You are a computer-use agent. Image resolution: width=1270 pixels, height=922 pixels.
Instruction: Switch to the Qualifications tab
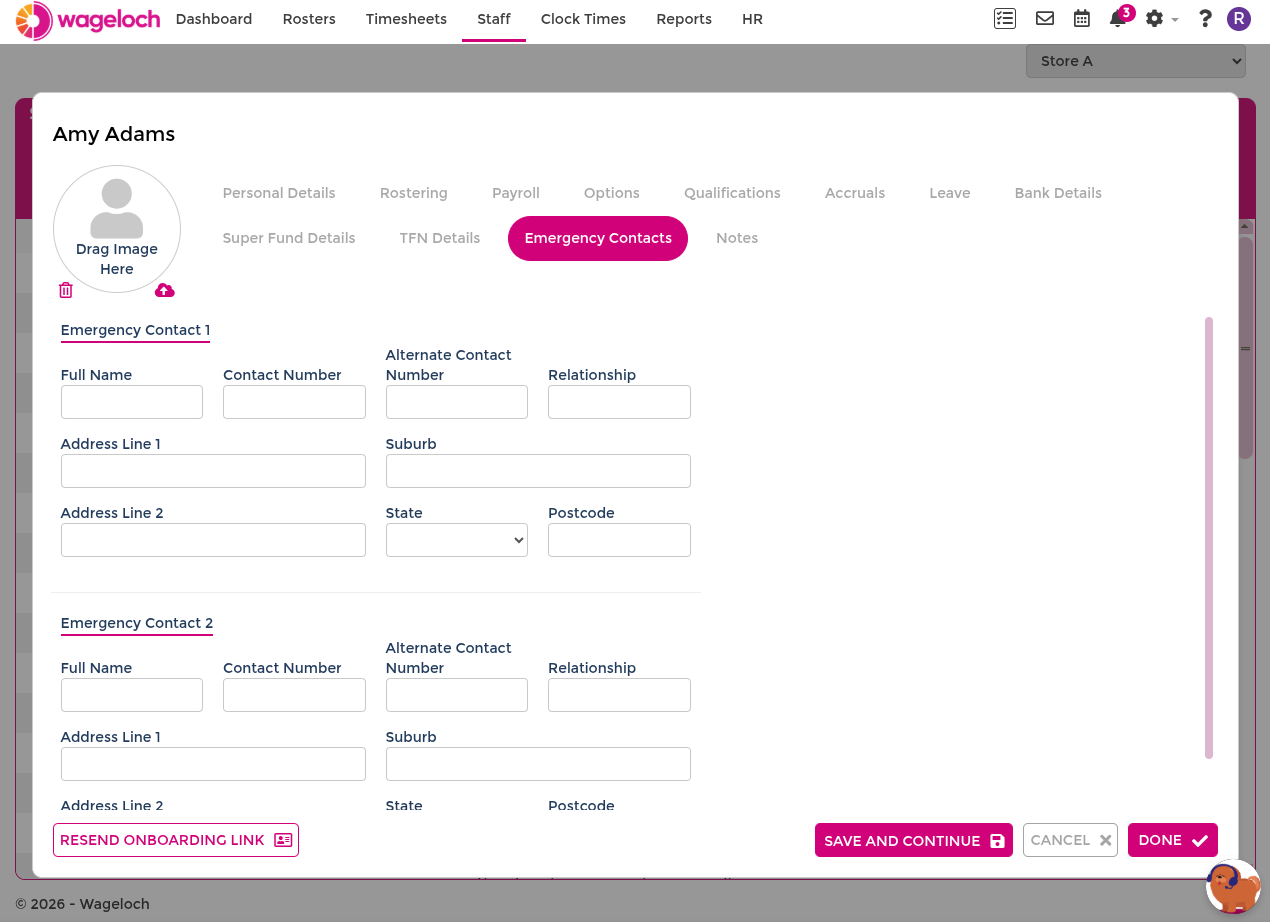tap(732, 193)
